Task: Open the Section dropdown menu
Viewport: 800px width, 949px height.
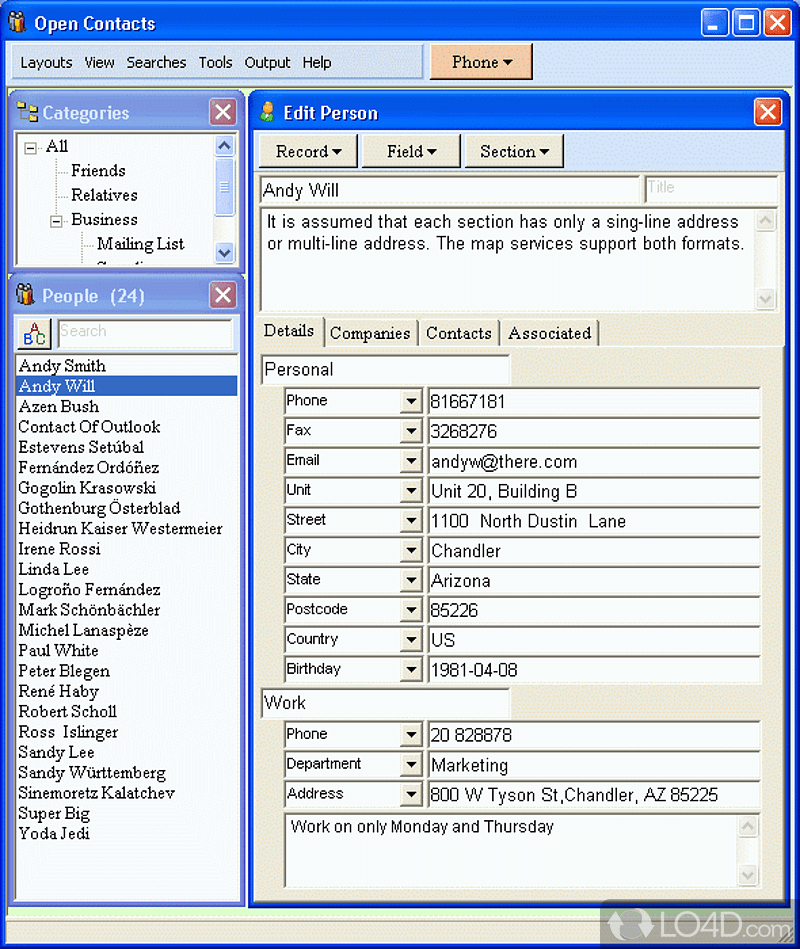Action: point(514,151)
